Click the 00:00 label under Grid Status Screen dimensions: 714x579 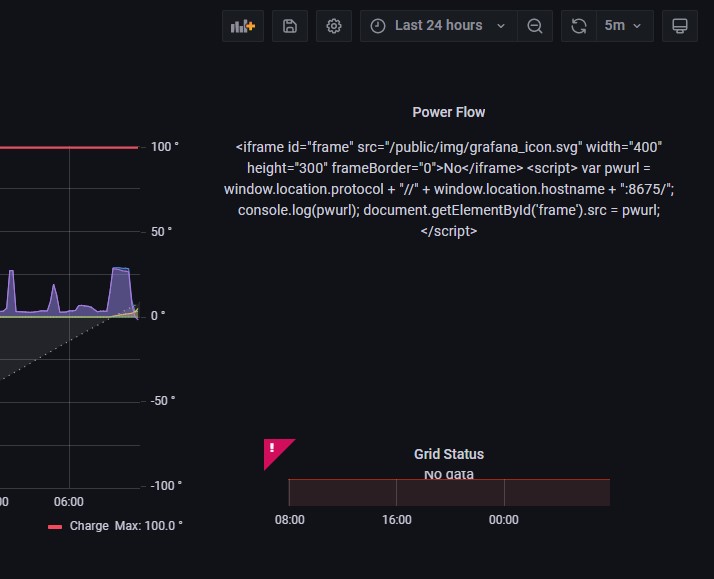[504, 520]
